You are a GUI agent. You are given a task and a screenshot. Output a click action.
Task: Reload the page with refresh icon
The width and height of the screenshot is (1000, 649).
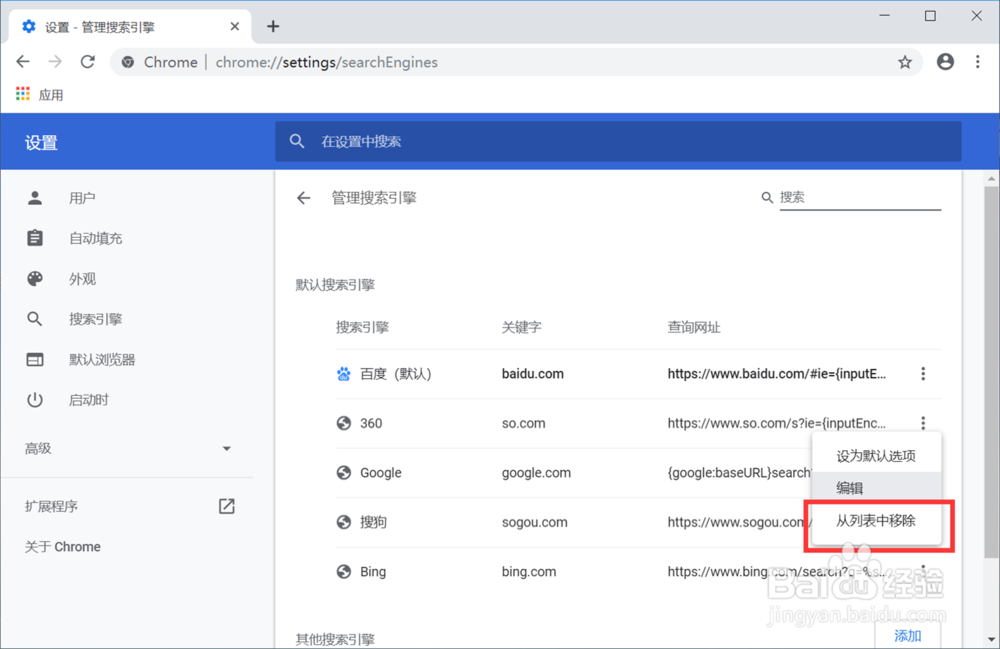pyautogui.click(x=88, y=62)
